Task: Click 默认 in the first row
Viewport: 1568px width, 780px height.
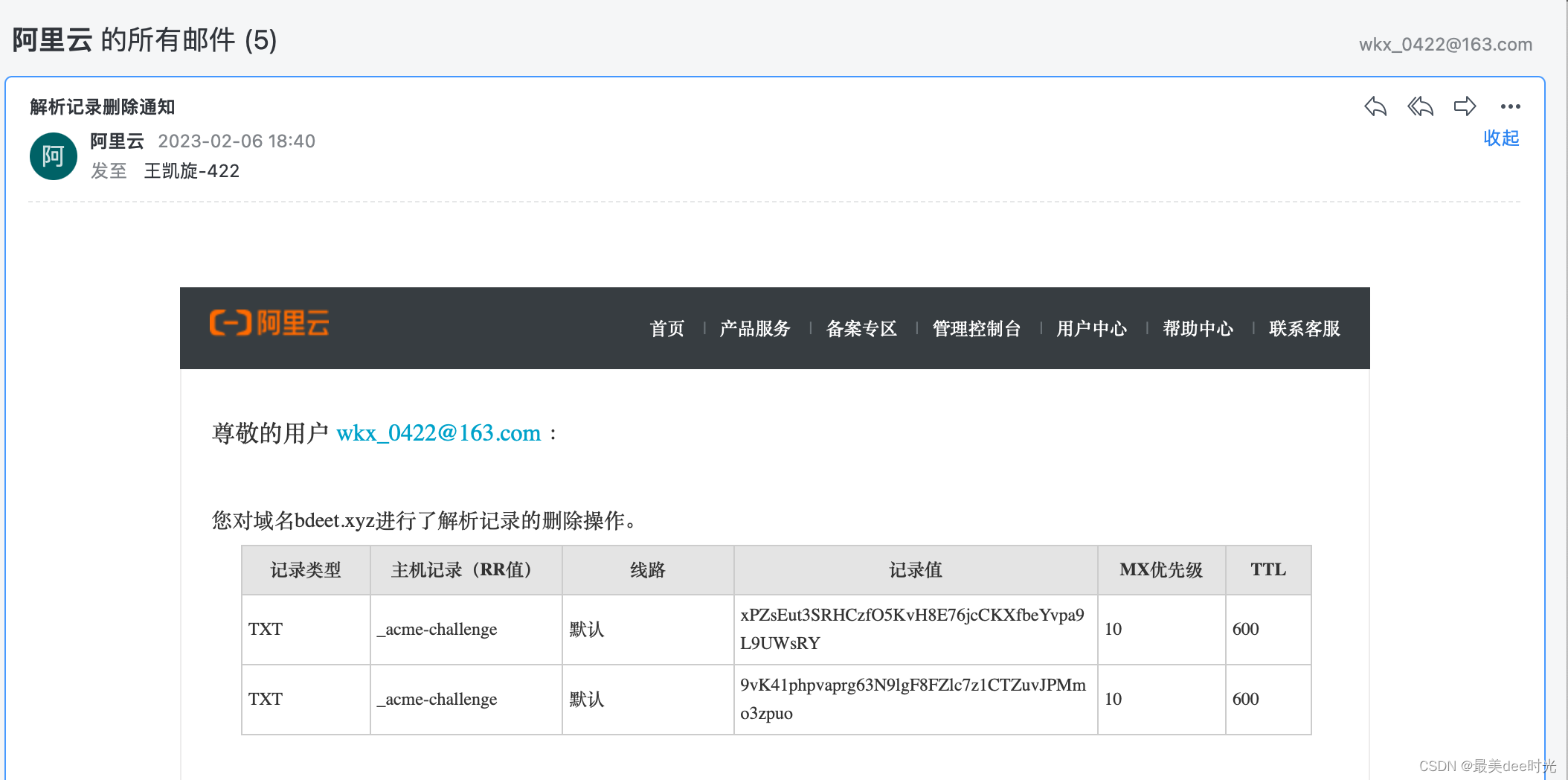Action: (x=587, y=629)
